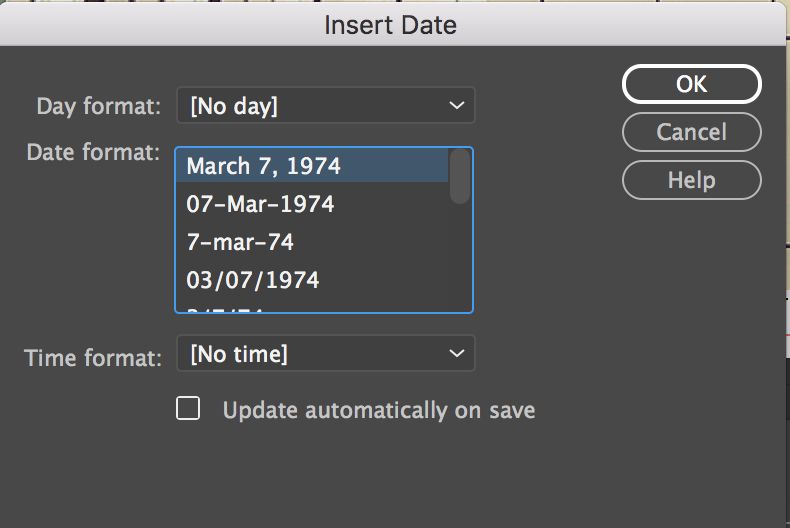790x528 pixels.
Task: Confirm the dialog with OK
Action: [691, 85]
